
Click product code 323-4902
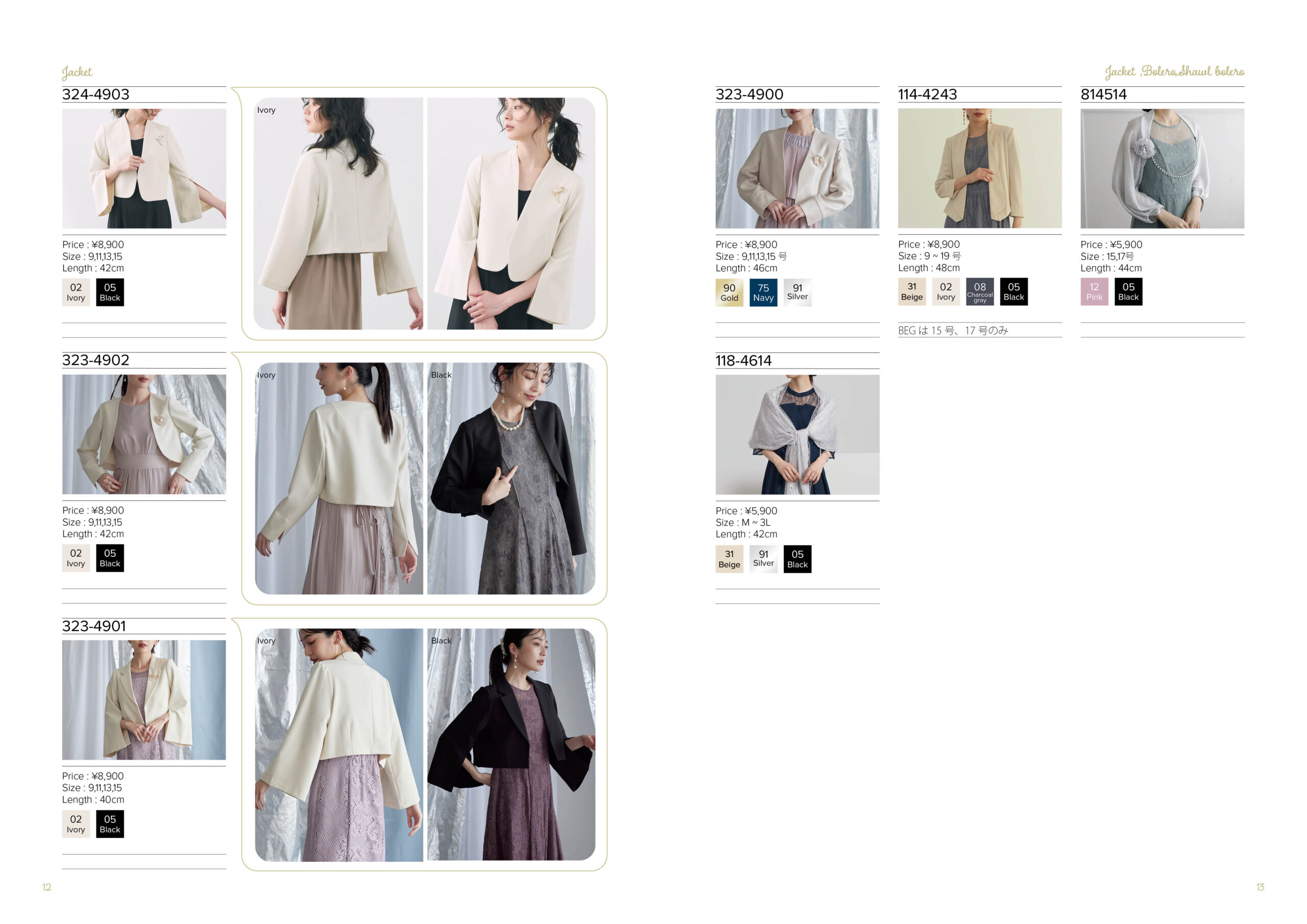(x=95, y=360)
